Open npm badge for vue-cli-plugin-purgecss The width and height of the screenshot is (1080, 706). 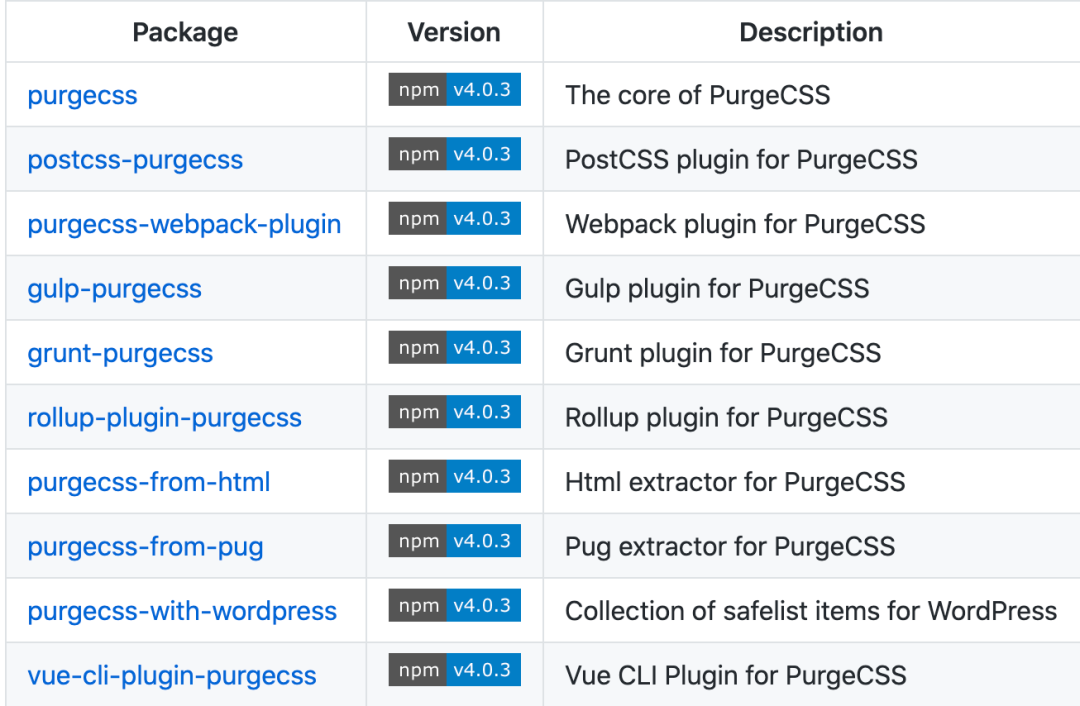pos(454,670)
